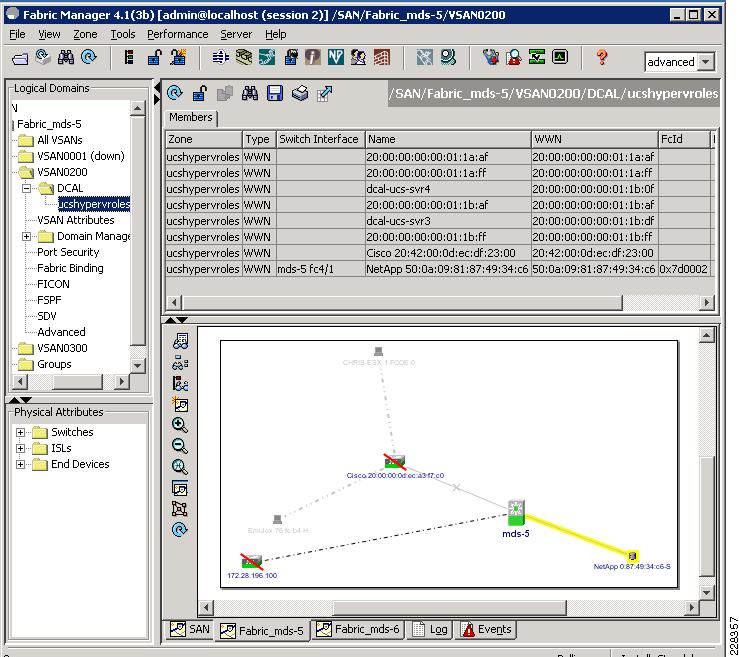
Task: Click the black tree-view icon in the main toolbar
Action: pos(129,57)
